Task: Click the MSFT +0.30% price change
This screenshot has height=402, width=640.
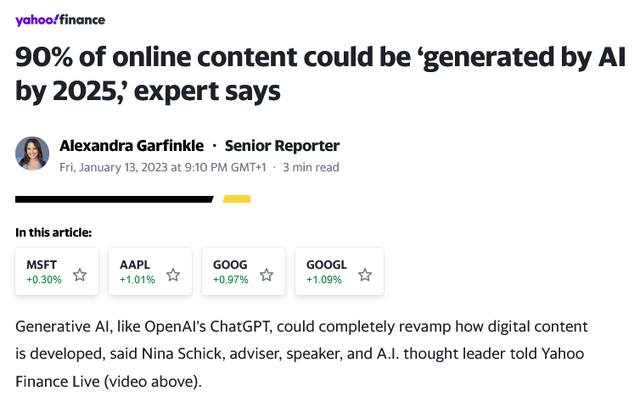Action: click(x=44, y=280)
